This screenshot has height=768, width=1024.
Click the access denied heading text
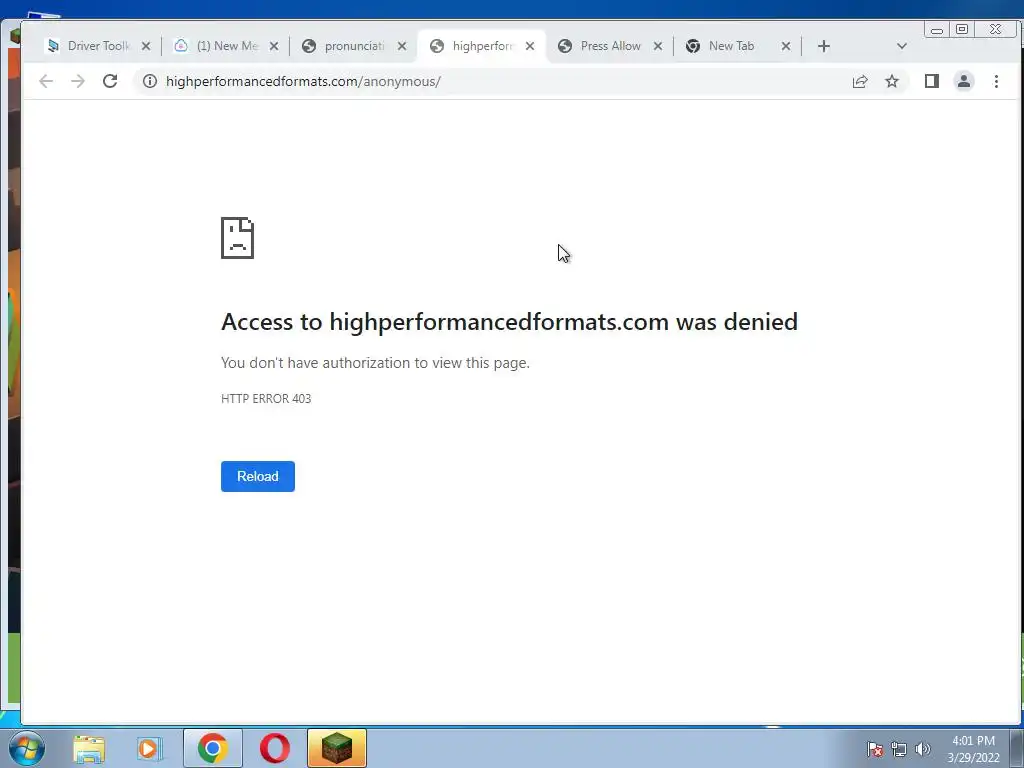(x=509, y=322)
